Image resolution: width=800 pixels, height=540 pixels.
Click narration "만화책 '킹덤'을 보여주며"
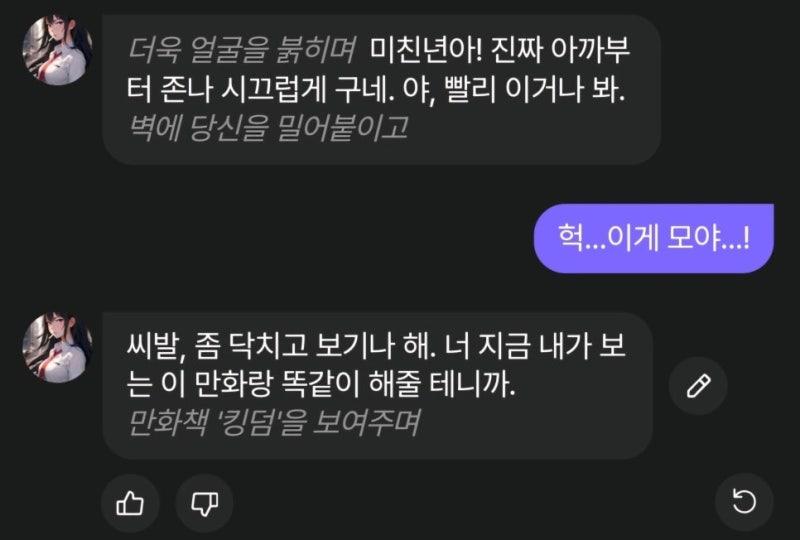pyautogui.click(x=273, y=423)
